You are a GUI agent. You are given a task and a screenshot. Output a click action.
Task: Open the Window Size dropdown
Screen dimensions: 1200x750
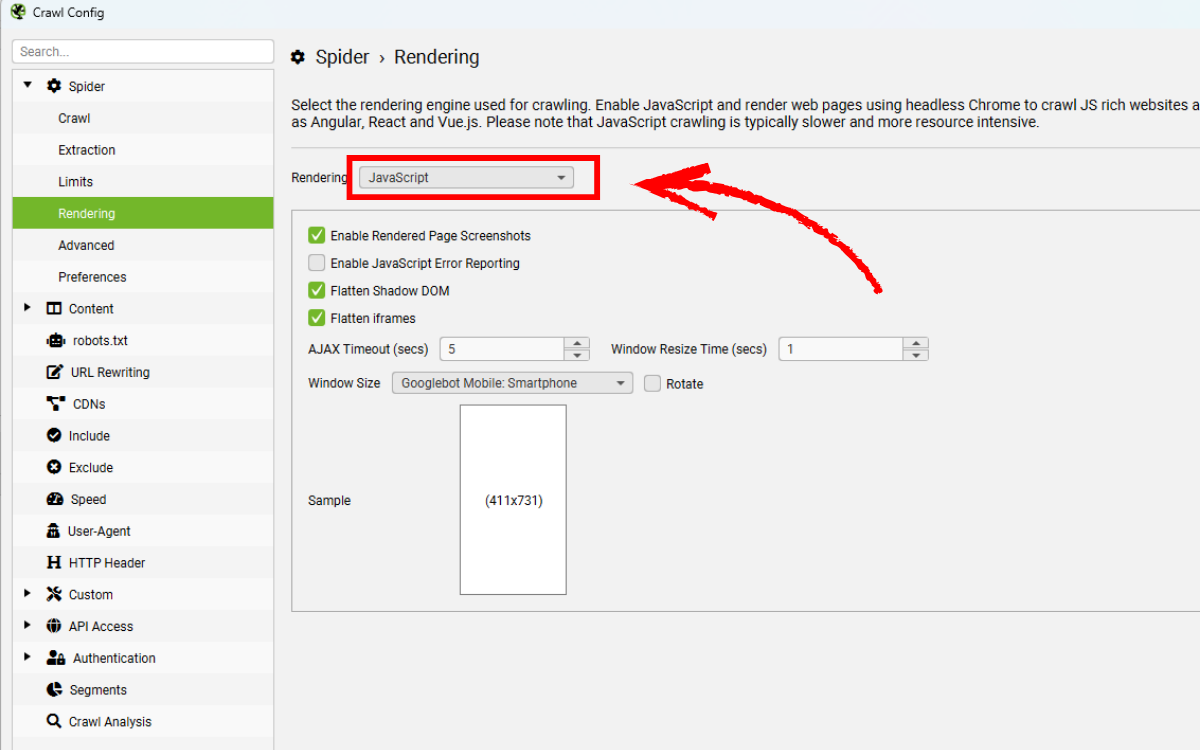coord(511,383)
